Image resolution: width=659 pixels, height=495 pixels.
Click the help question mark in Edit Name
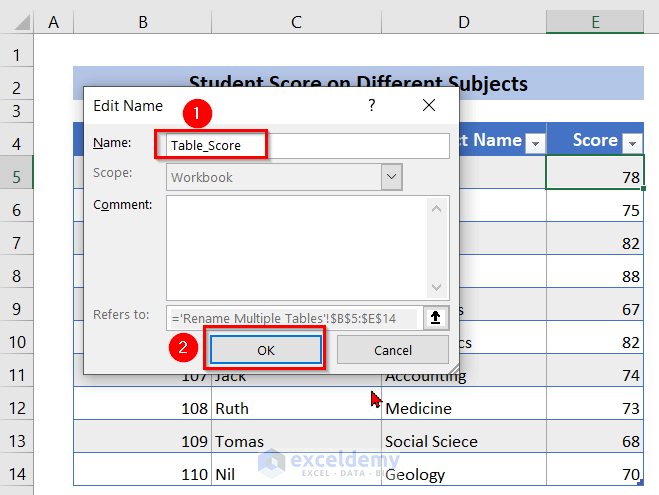coord(372,105)
